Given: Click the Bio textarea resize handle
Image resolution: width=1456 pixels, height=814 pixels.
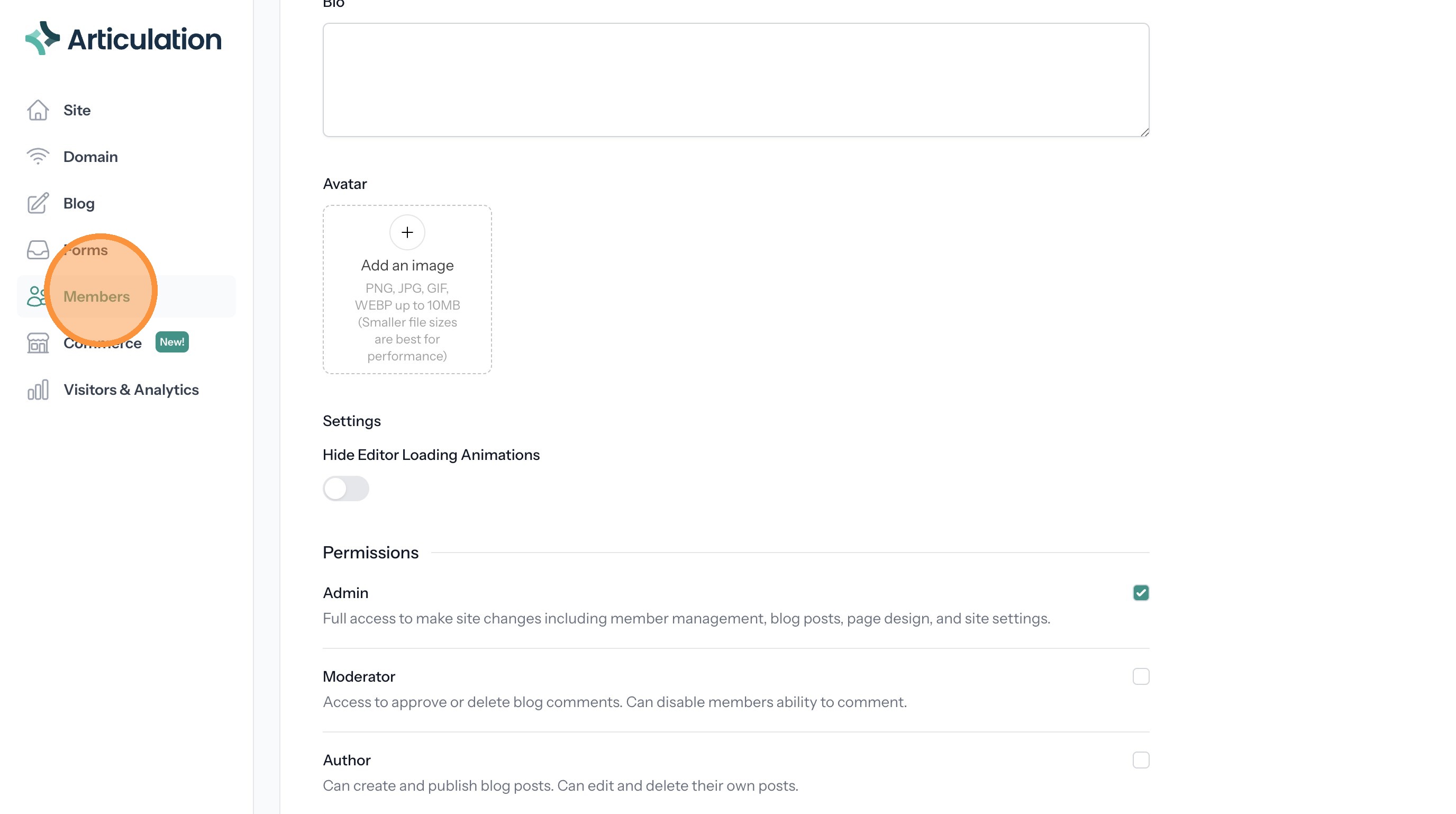Looking at the screenshot, I should point(1144,132).
